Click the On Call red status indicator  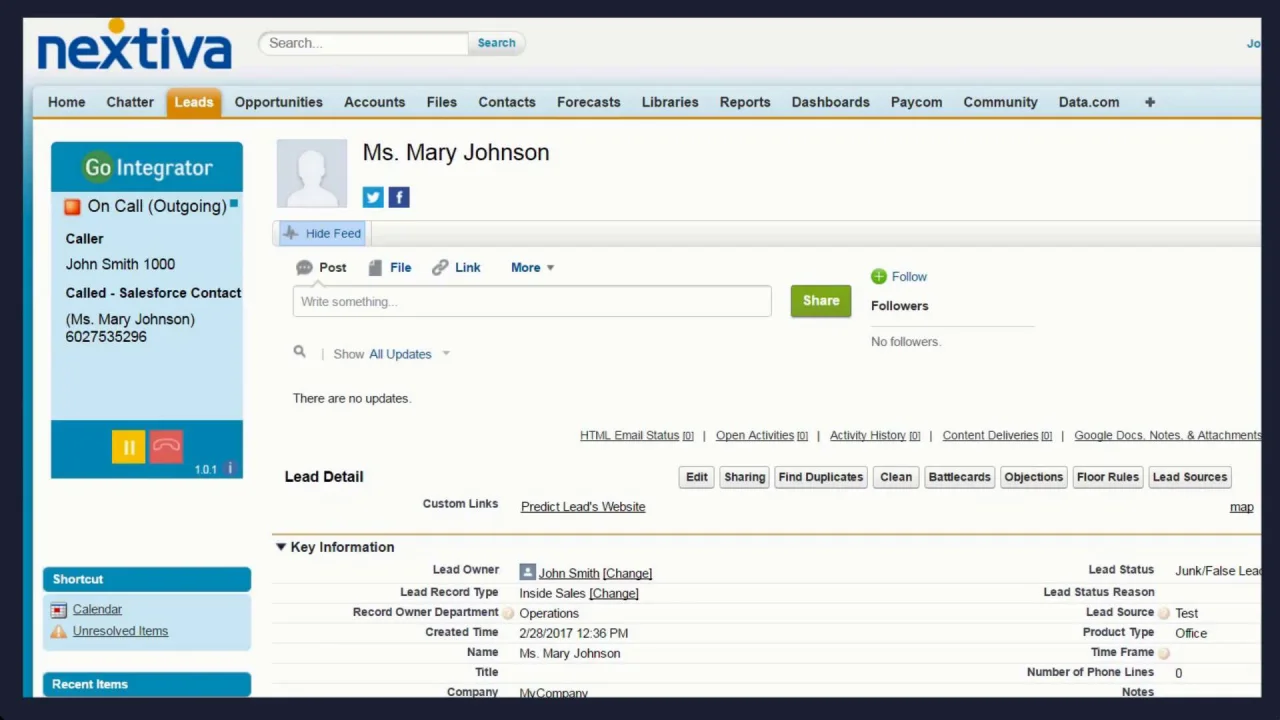point(72,207)
